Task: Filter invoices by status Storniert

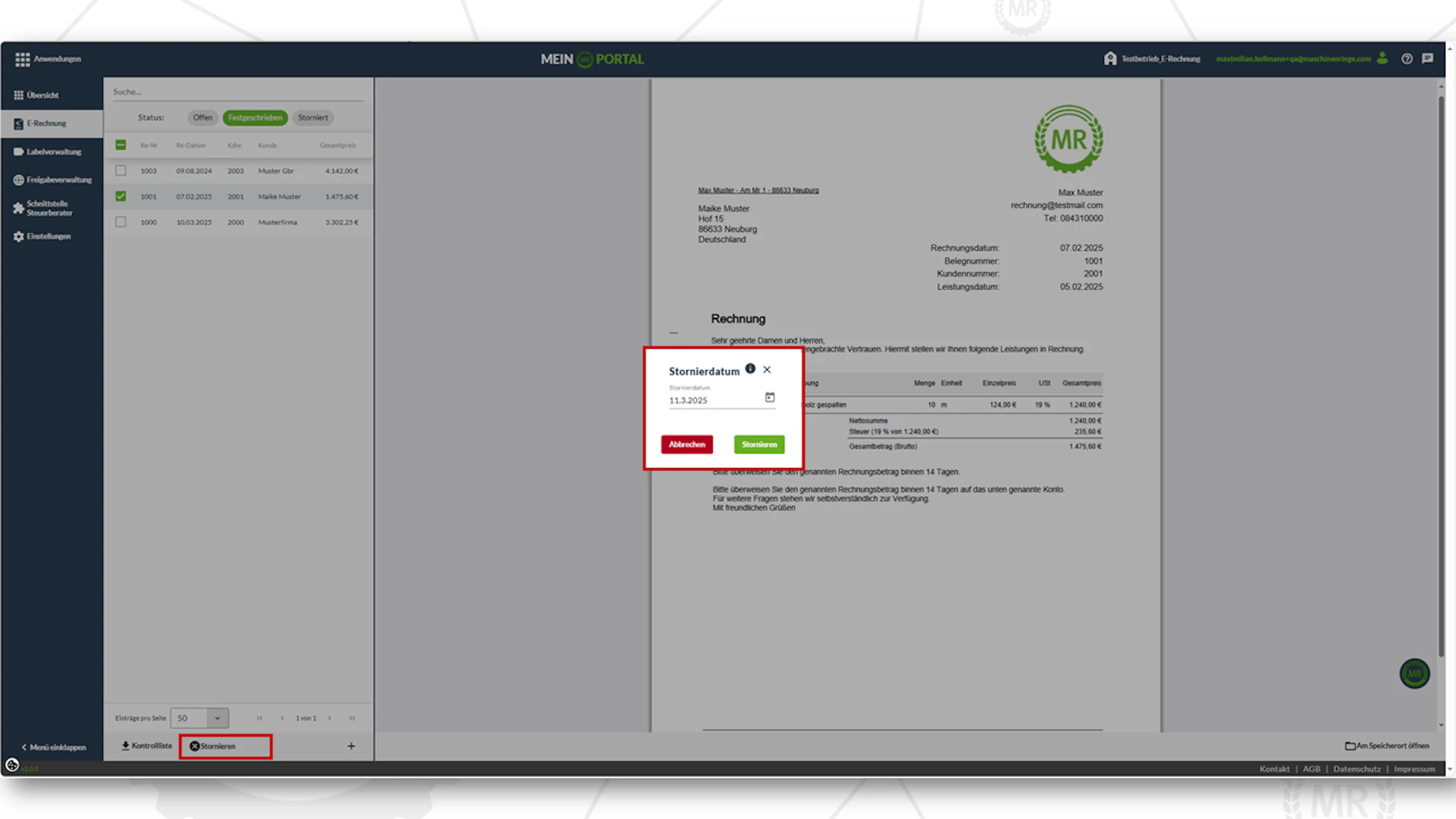Action: pyautogui.click(x=313, y=118)
